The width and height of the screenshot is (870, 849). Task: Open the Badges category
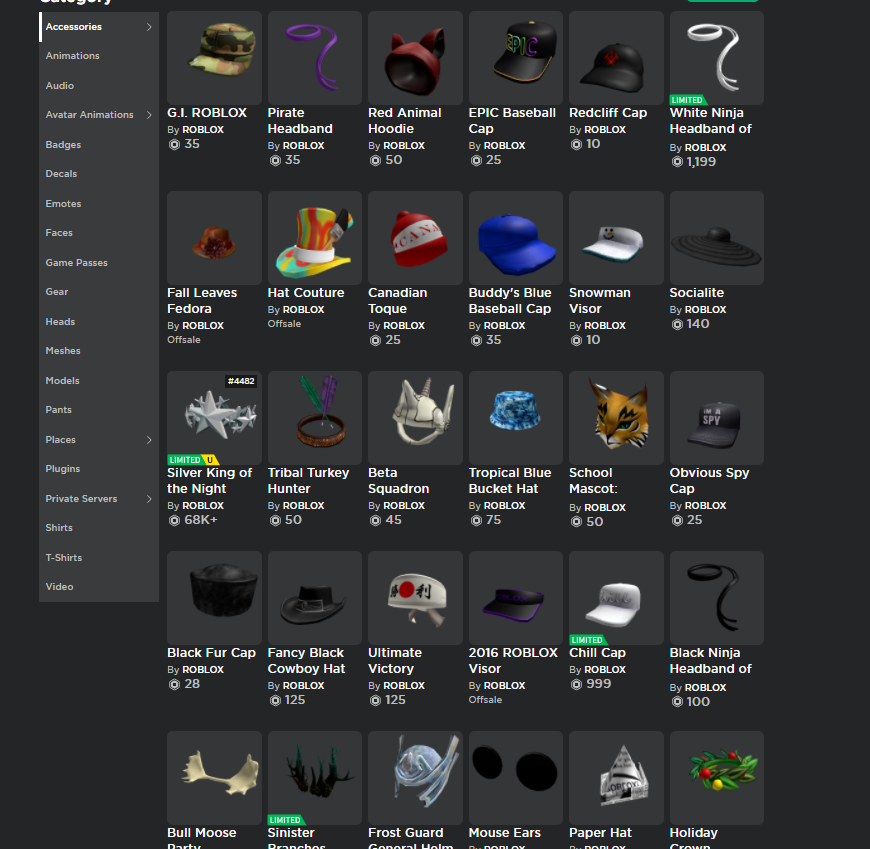pos(63,144)
